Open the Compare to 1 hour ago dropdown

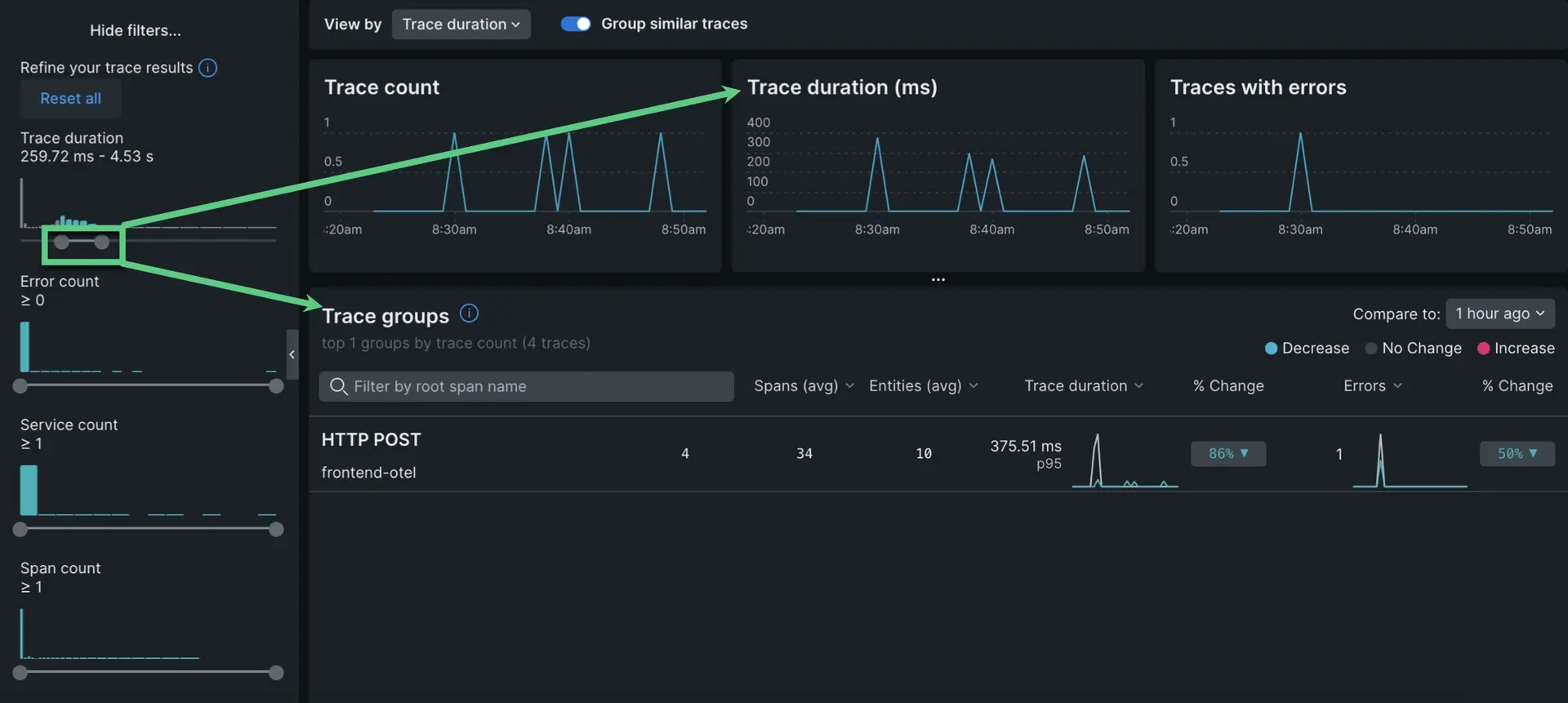1499,314
